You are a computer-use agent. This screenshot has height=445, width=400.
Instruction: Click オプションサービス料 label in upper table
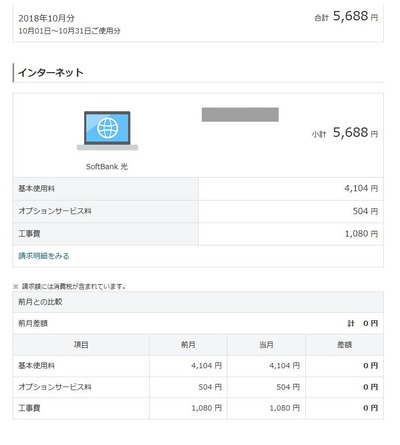(55, 211)
